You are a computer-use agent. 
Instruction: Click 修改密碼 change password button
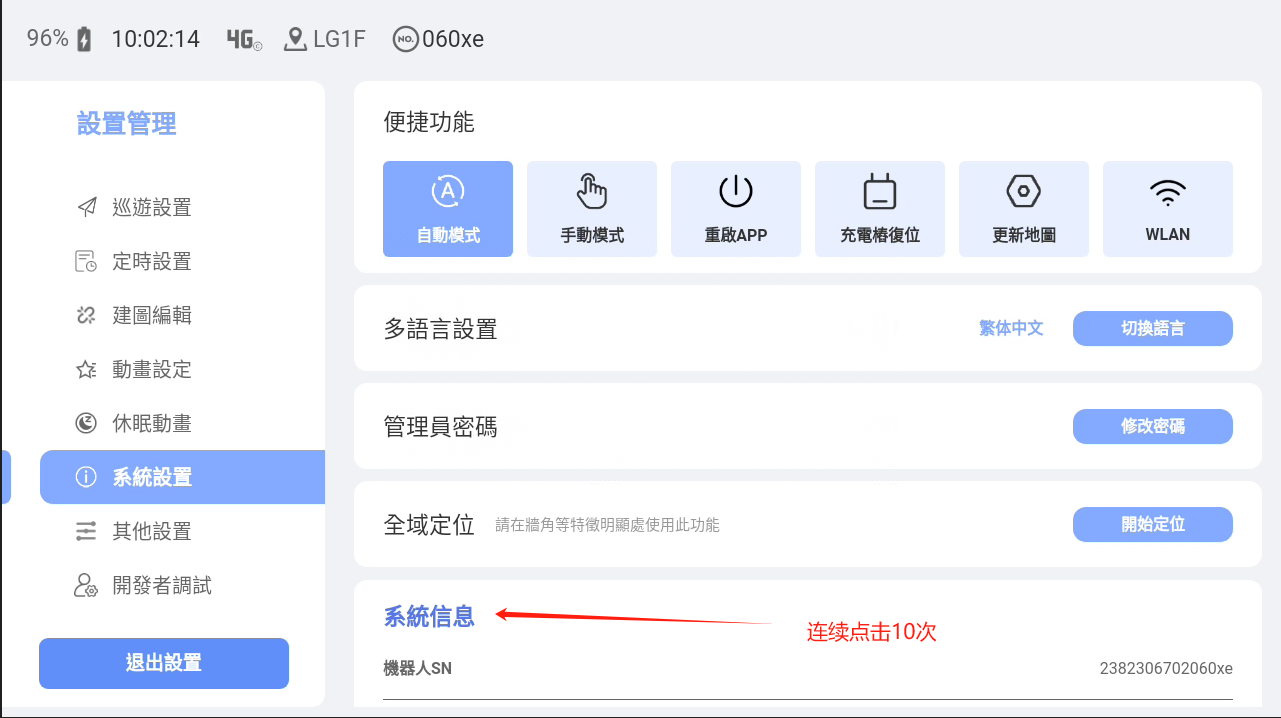tap(1152, 426)
